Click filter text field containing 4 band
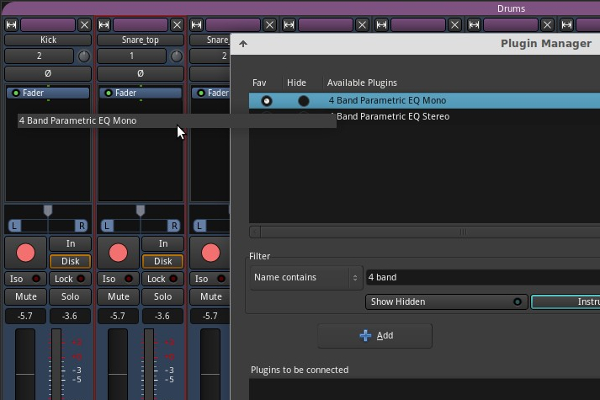This screenshot has width=600, height=400. tap(483, 278)
